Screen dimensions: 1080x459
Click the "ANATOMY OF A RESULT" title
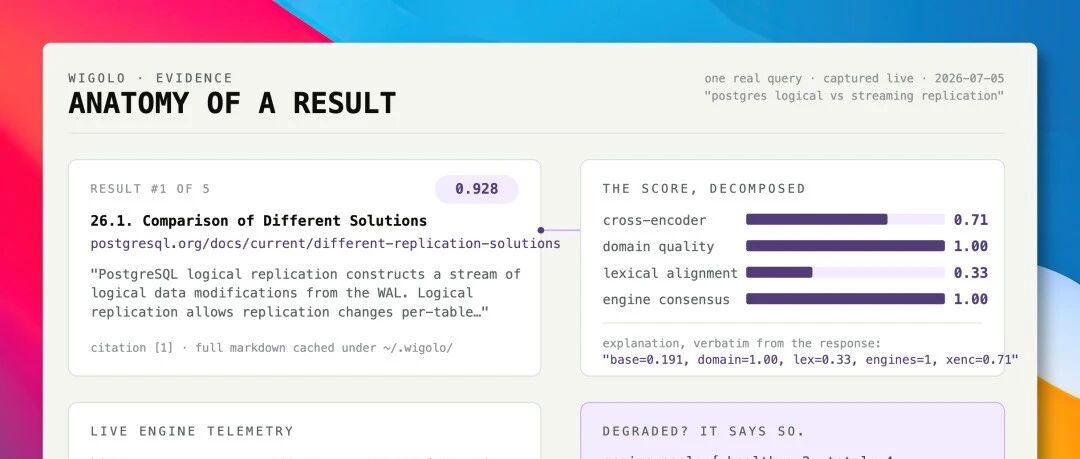click(232, 103)
